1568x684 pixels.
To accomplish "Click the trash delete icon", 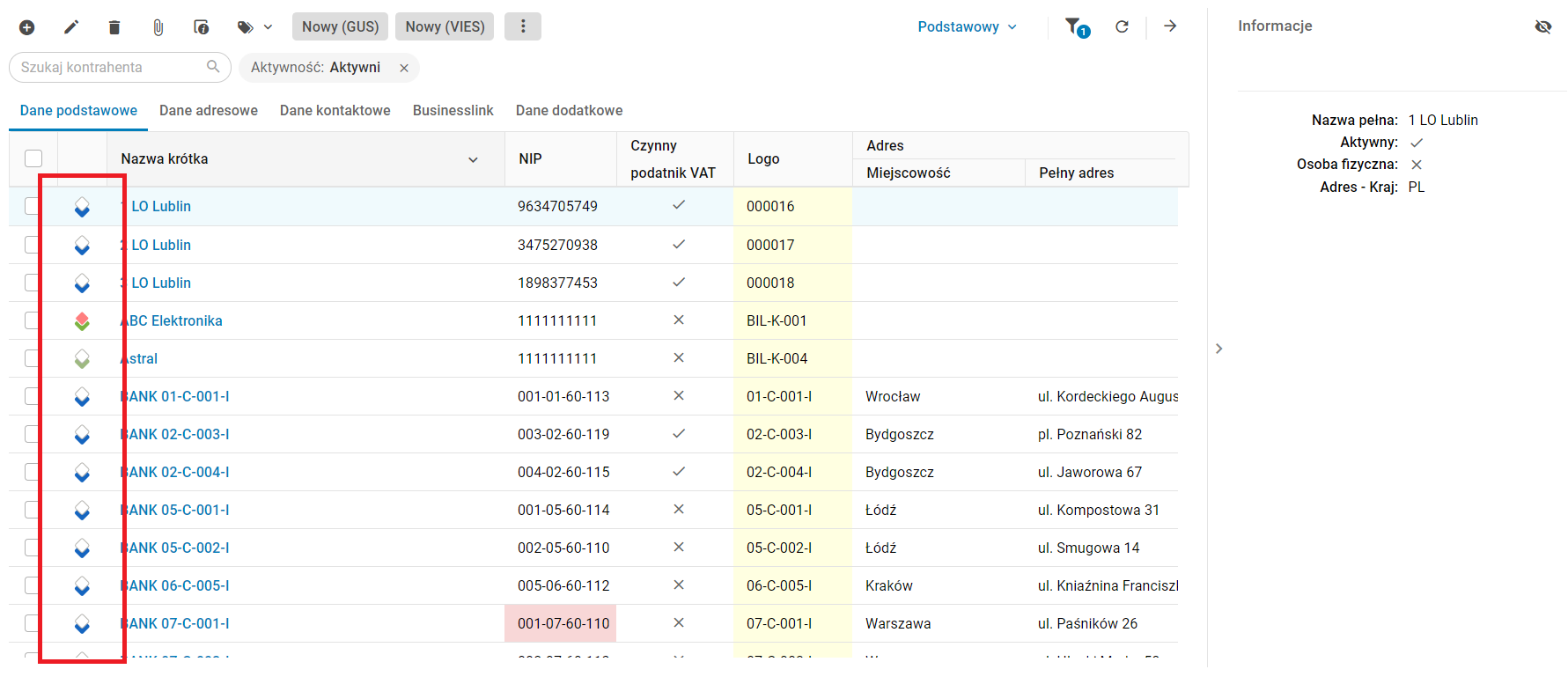I will point(114,27).
